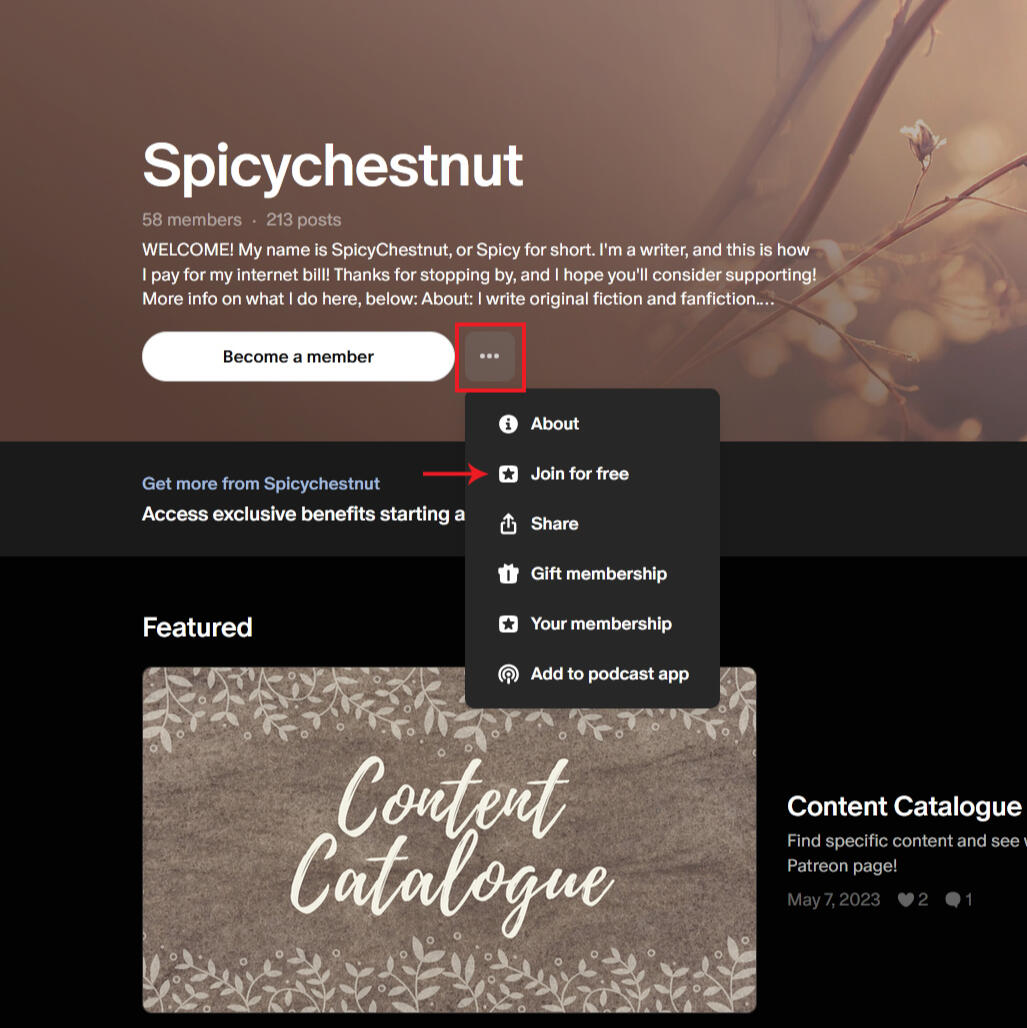Open Get more from Spicychestnut link

261,484
